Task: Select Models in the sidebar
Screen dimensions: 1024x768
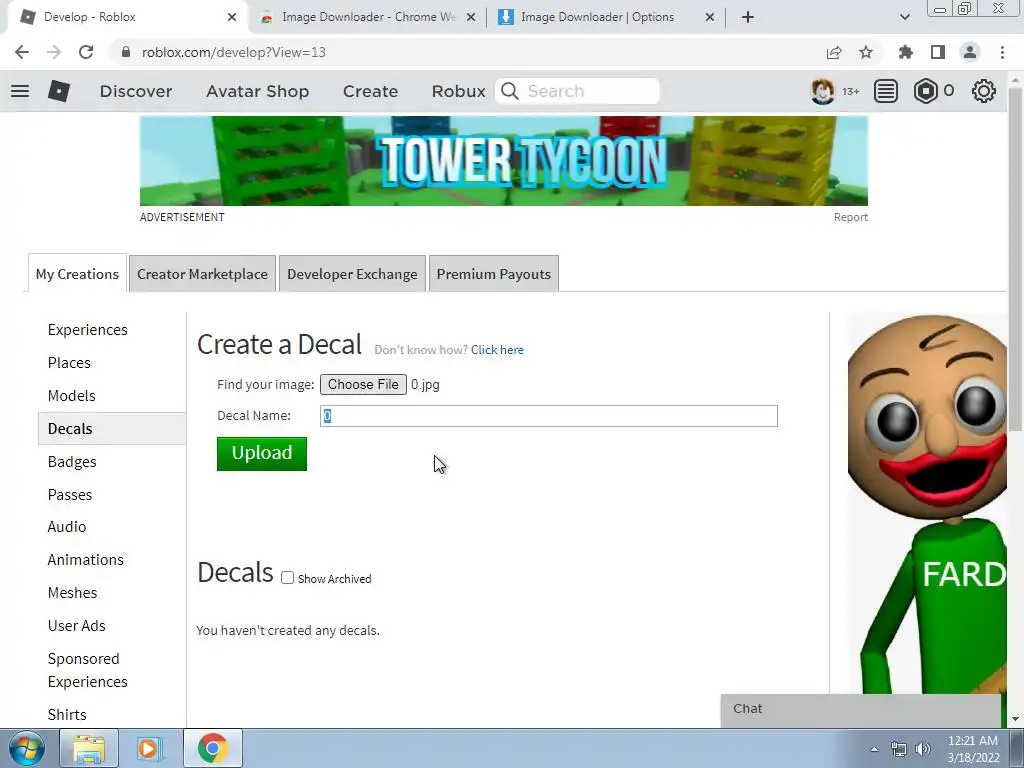Action: [71, 396]
